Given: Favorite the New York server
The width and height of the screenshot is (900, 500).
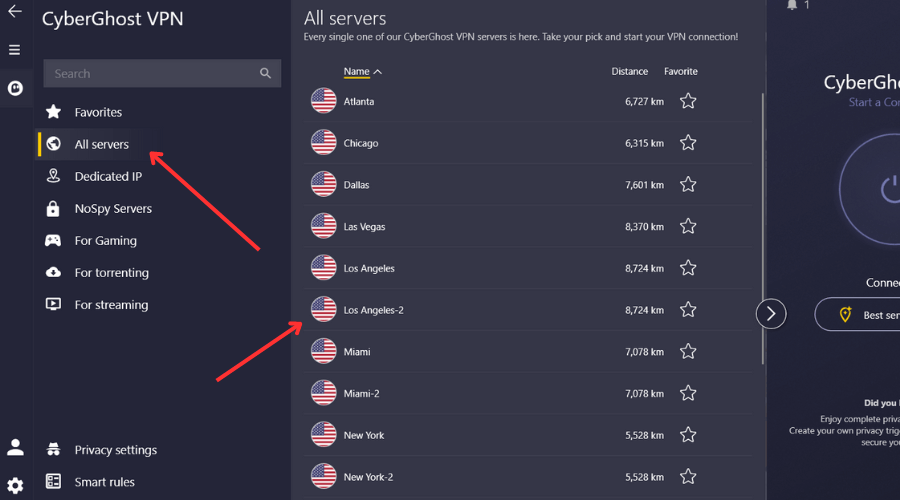Looking at the screenshot, I should (688, 435).
